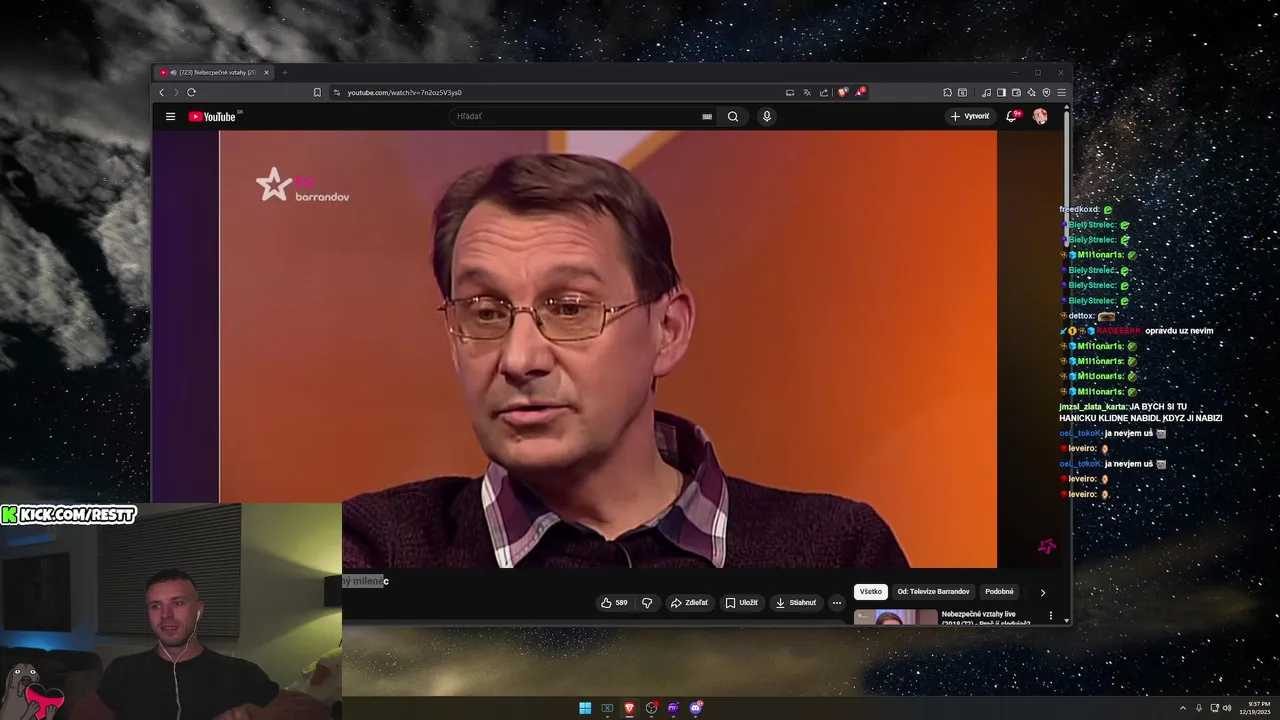Screen dimensions: 1280x720
Task: Reload the page with the refresh icon
Action: pyautogui.click(x=191, y=92)
